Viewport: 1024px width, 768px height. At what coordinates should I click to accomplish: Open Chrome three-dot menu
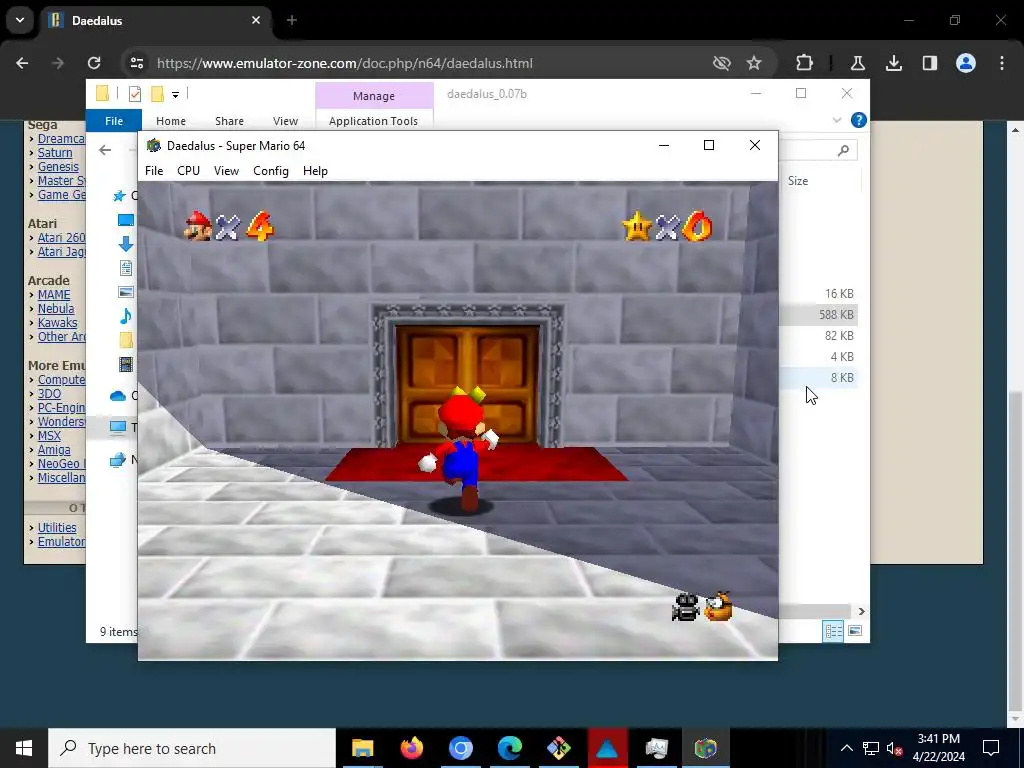[1002, 63]
